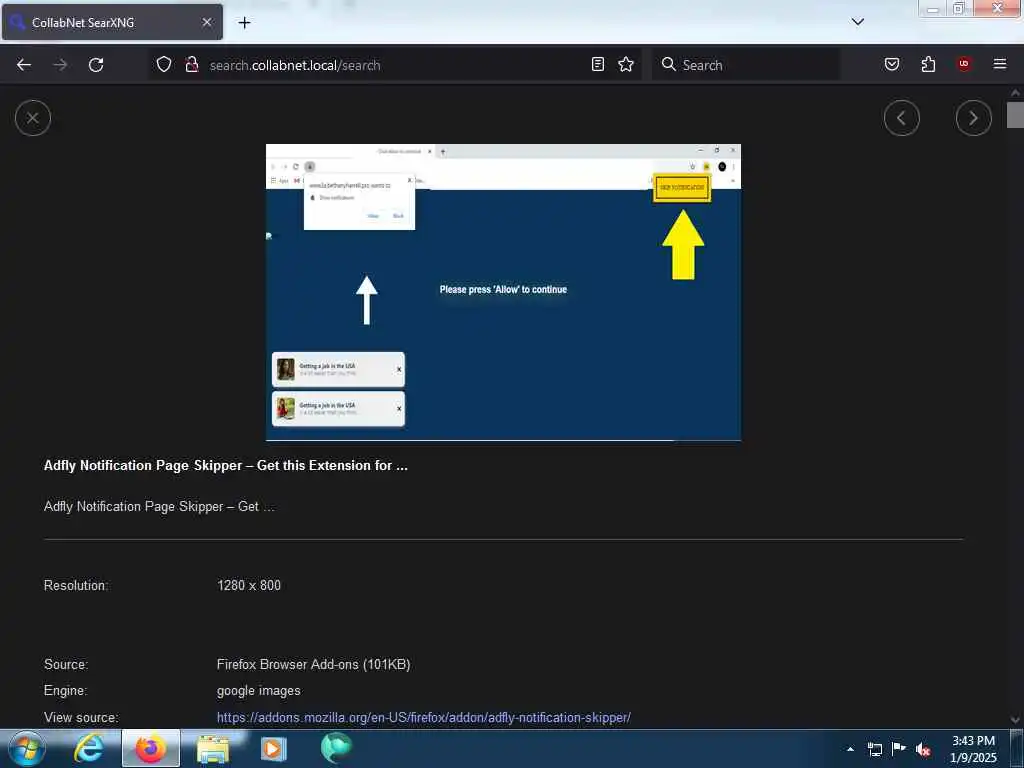Image resolution: width=1024 pixels, height=768 pixels.
Task: Select the google images engine text
Action: pyautogui.click(x=259, y=691)
